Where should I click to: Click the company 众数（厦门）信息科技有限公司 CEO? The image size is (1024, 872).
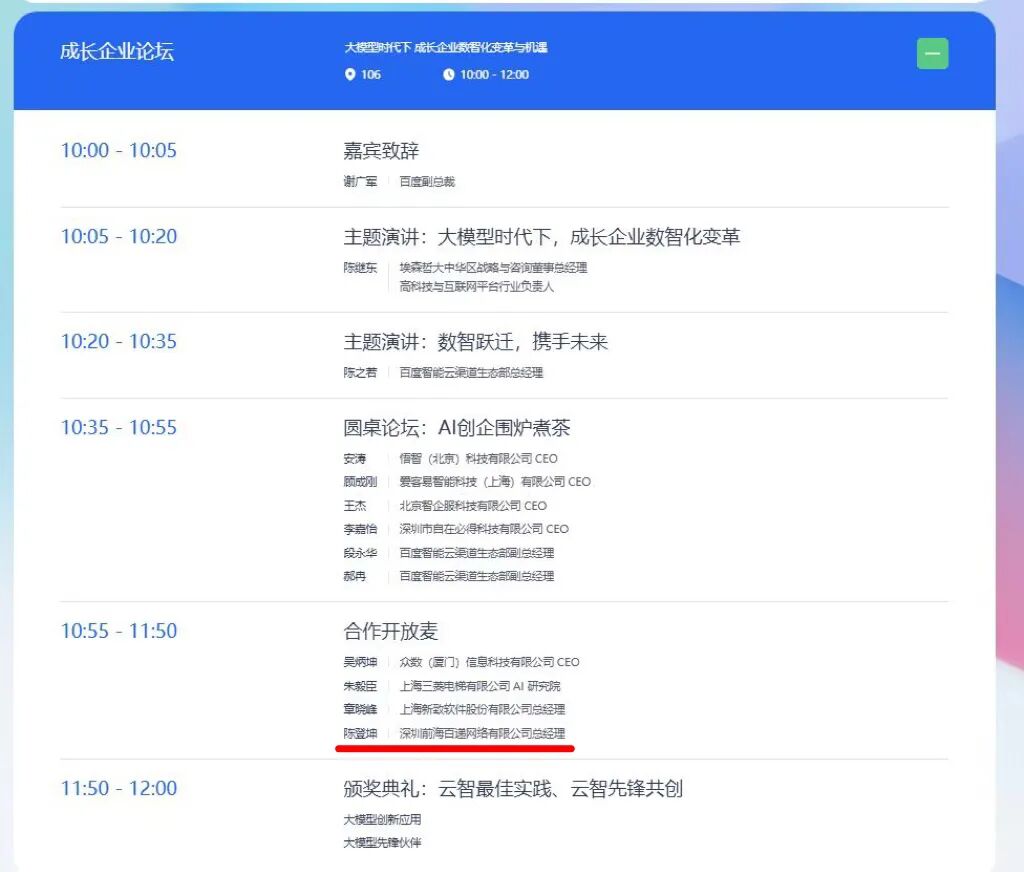tap(489, 662)
